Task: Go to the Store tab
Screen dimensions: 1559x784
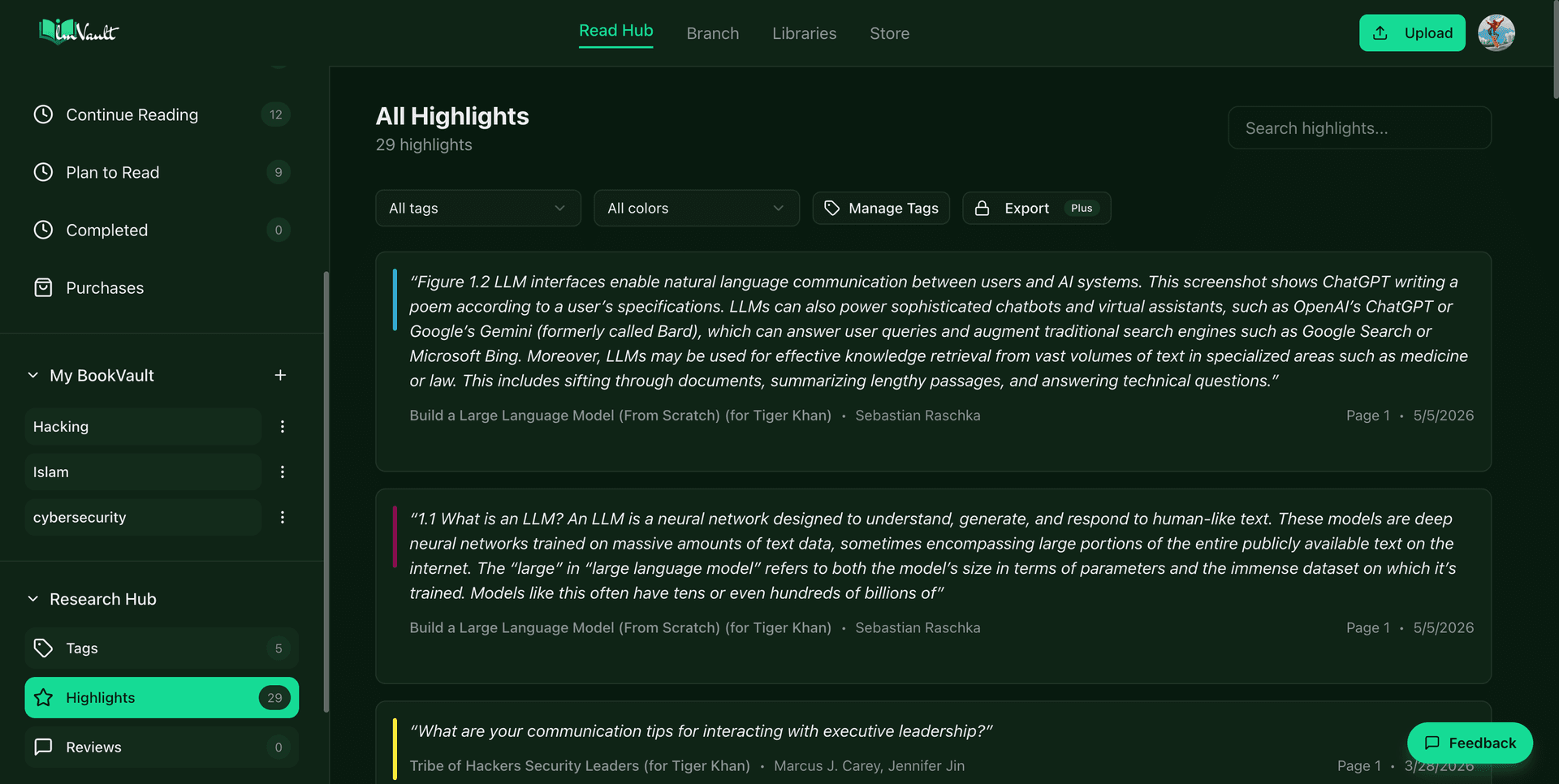Action: (889, 33)
